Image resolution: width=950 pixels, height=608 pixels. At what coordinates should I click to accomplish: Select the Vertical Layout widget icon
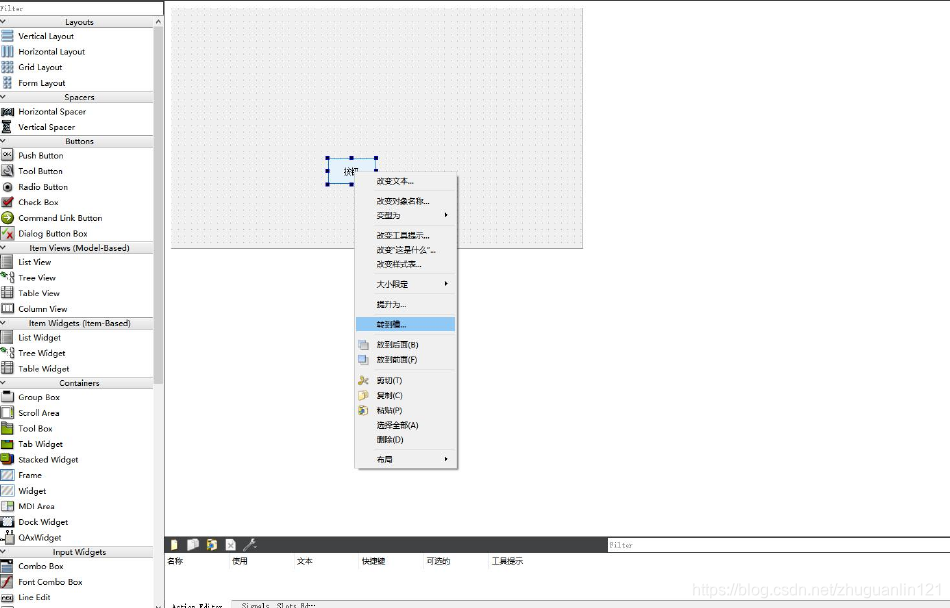coord(7,36)
